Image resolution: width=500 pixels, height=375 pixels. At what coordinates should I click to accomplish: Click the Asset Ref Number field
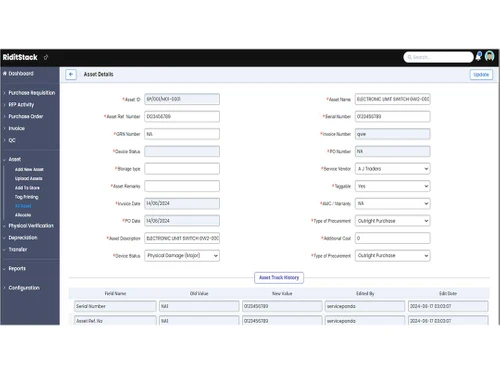pos(182,116)
